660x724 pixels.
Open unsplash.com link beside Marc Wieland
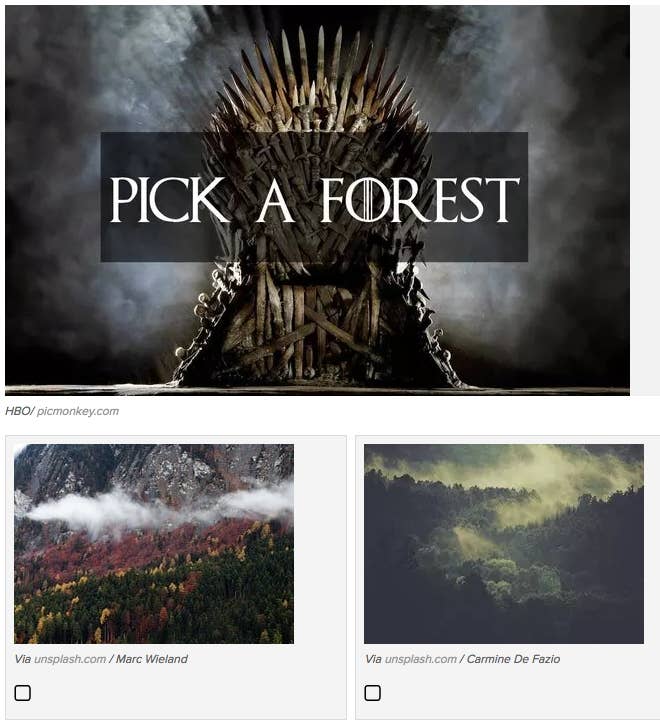pyautogui.click(x=70, y=659)
